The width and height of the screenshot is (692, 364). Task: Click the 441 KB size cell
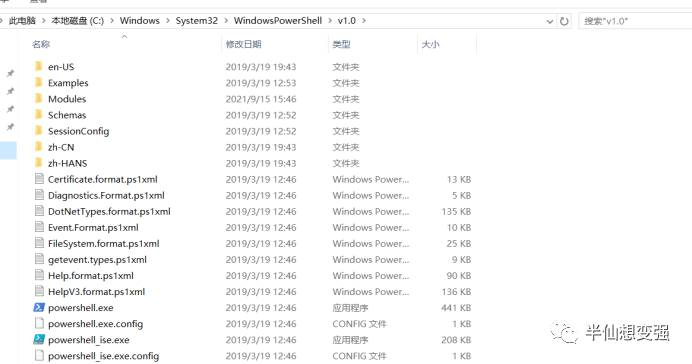coord(456,308)
